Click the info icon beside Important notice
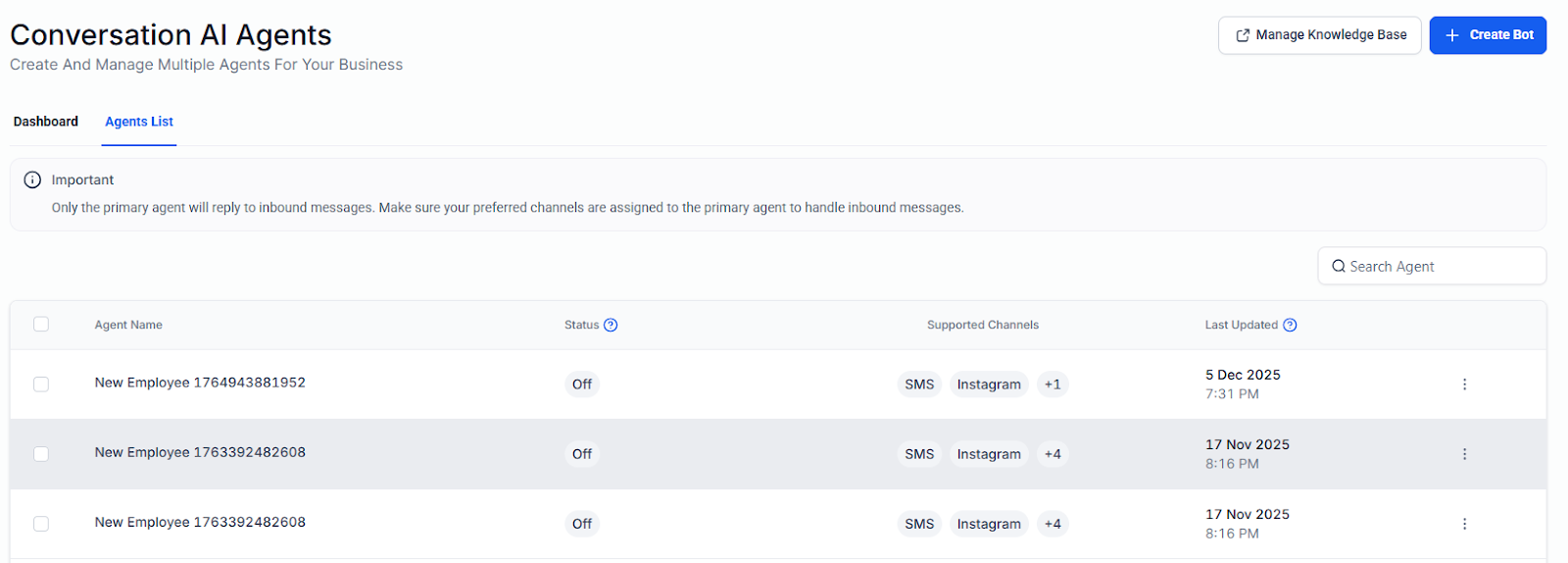The height and width of the screenshot is (563, 1568). [32, 179]
